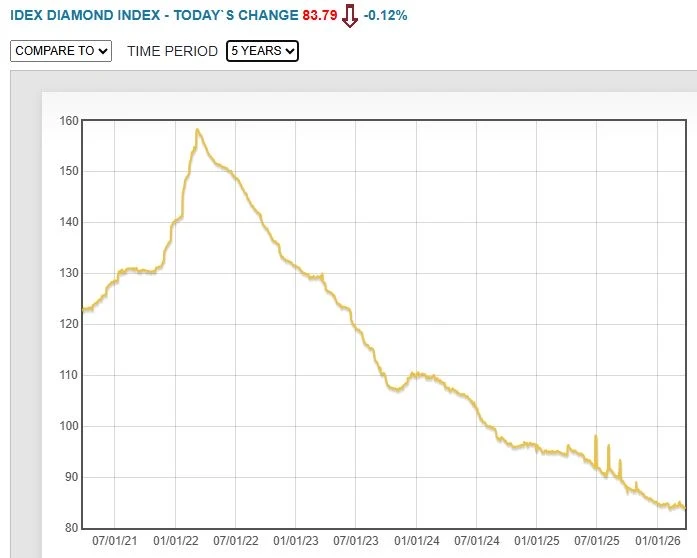Click the -0.12% change value
The height and width of the screenshot is (558, 697).
(385, 15)
